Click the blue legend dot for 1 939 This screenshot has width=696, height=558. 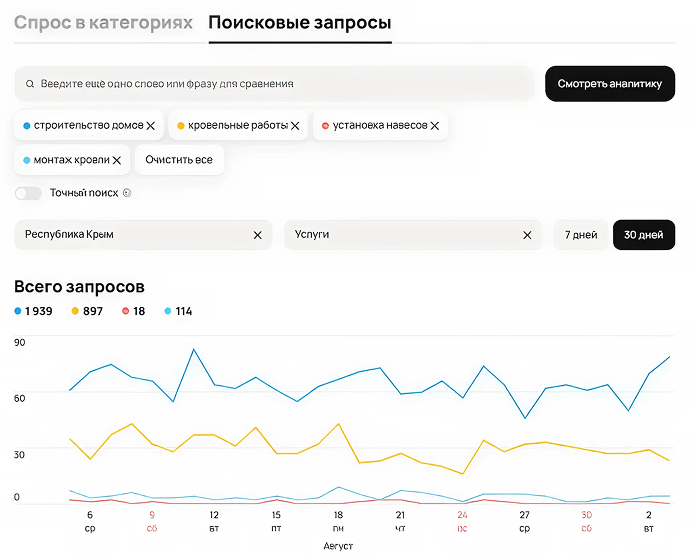(18, 311)
